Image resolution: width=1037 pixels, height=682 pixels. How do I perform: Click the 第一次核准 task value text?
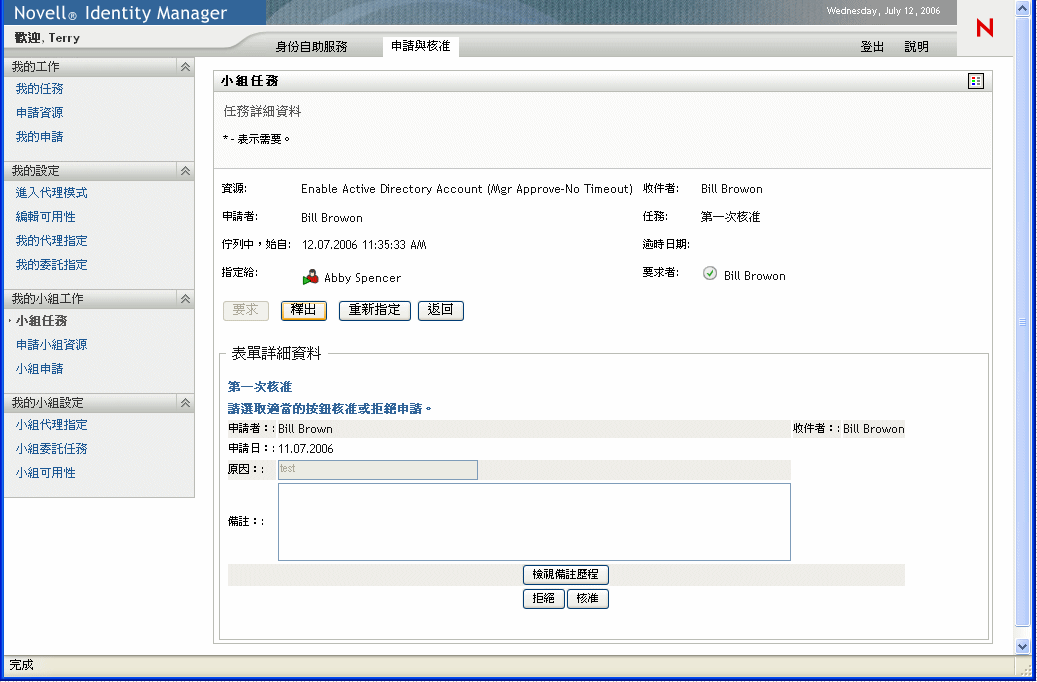pos(731,216)
